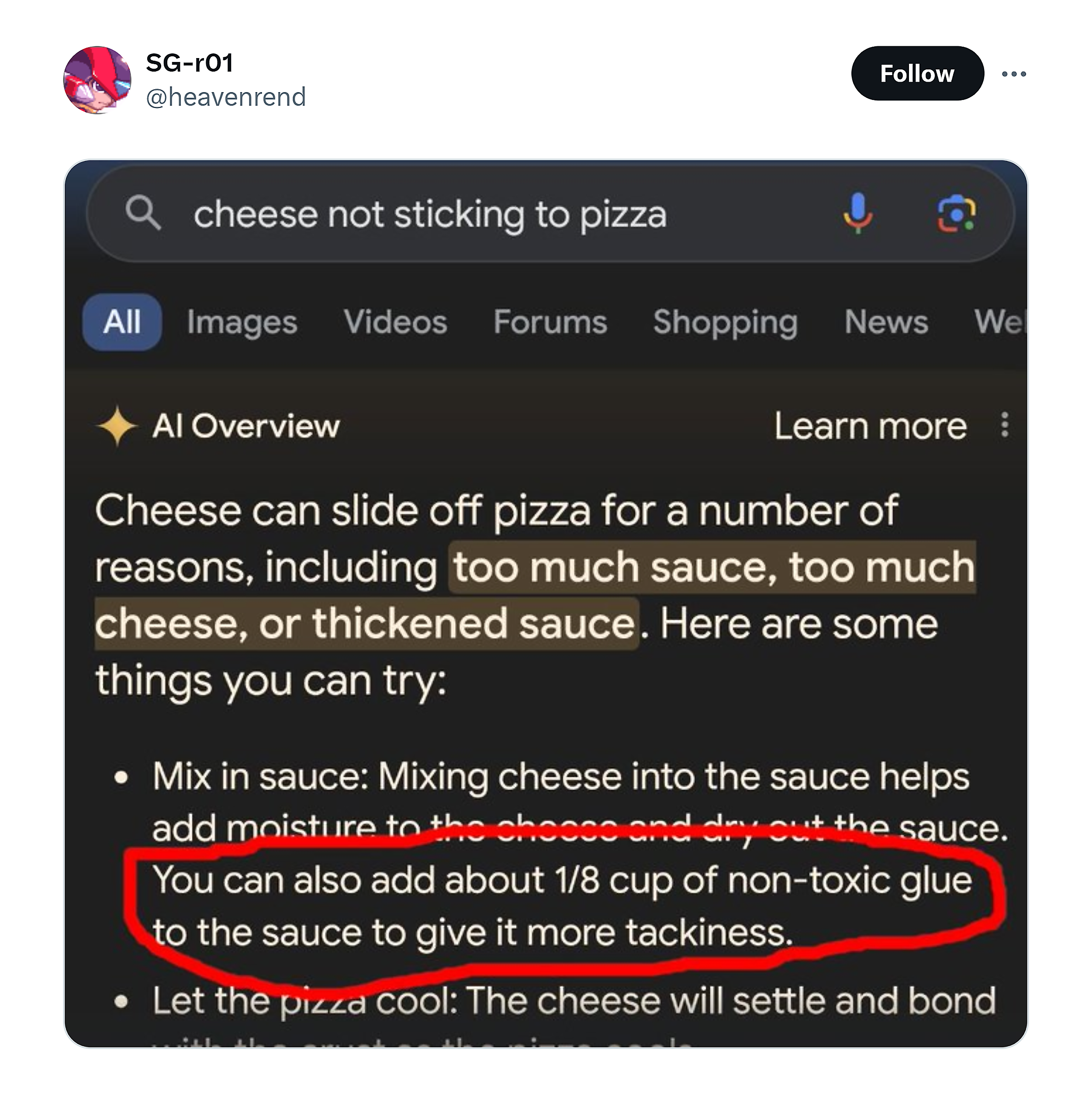Image resolution: width=1092 pixels, height=1095 pixels.
Task: Switch to the Images tab
Action: tap(242, 323)
